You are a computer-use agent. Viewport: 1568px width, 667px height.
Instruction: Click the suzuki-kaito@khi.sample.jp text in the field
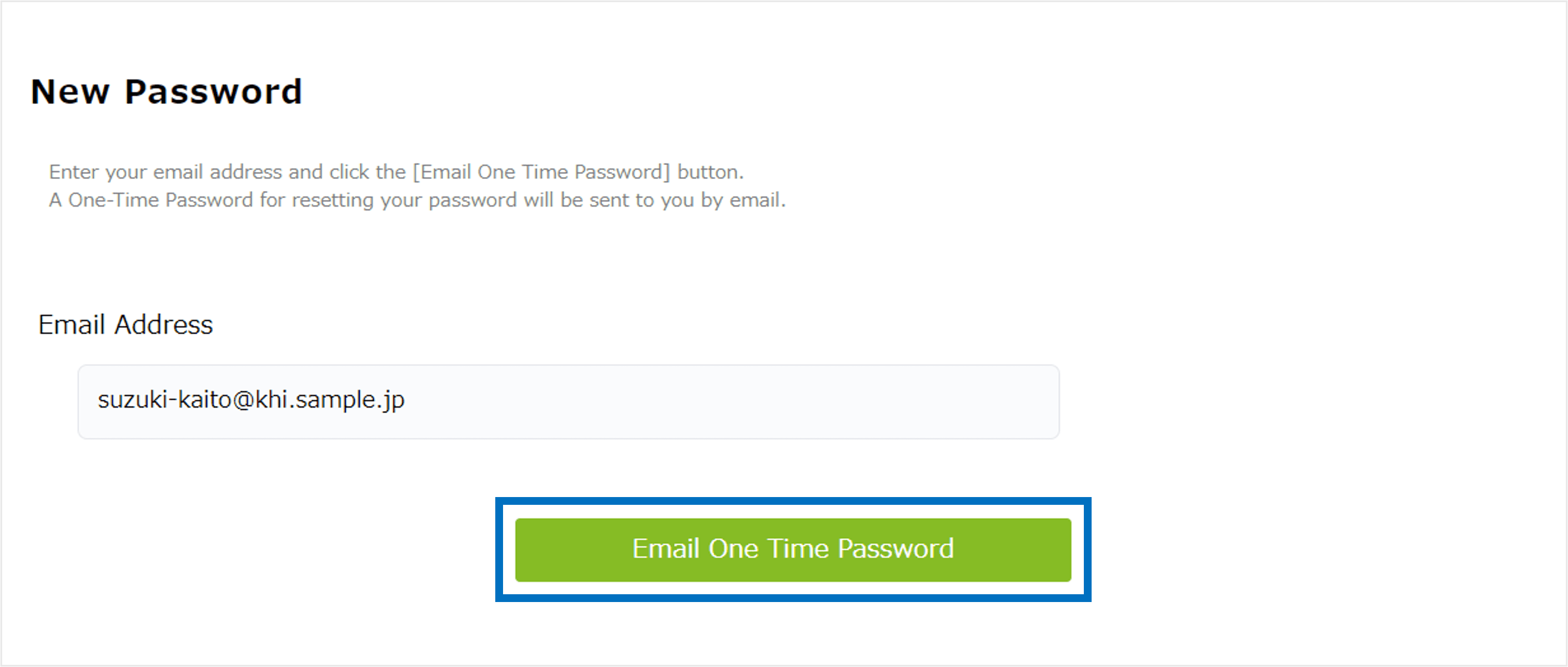tap(251, 400)
